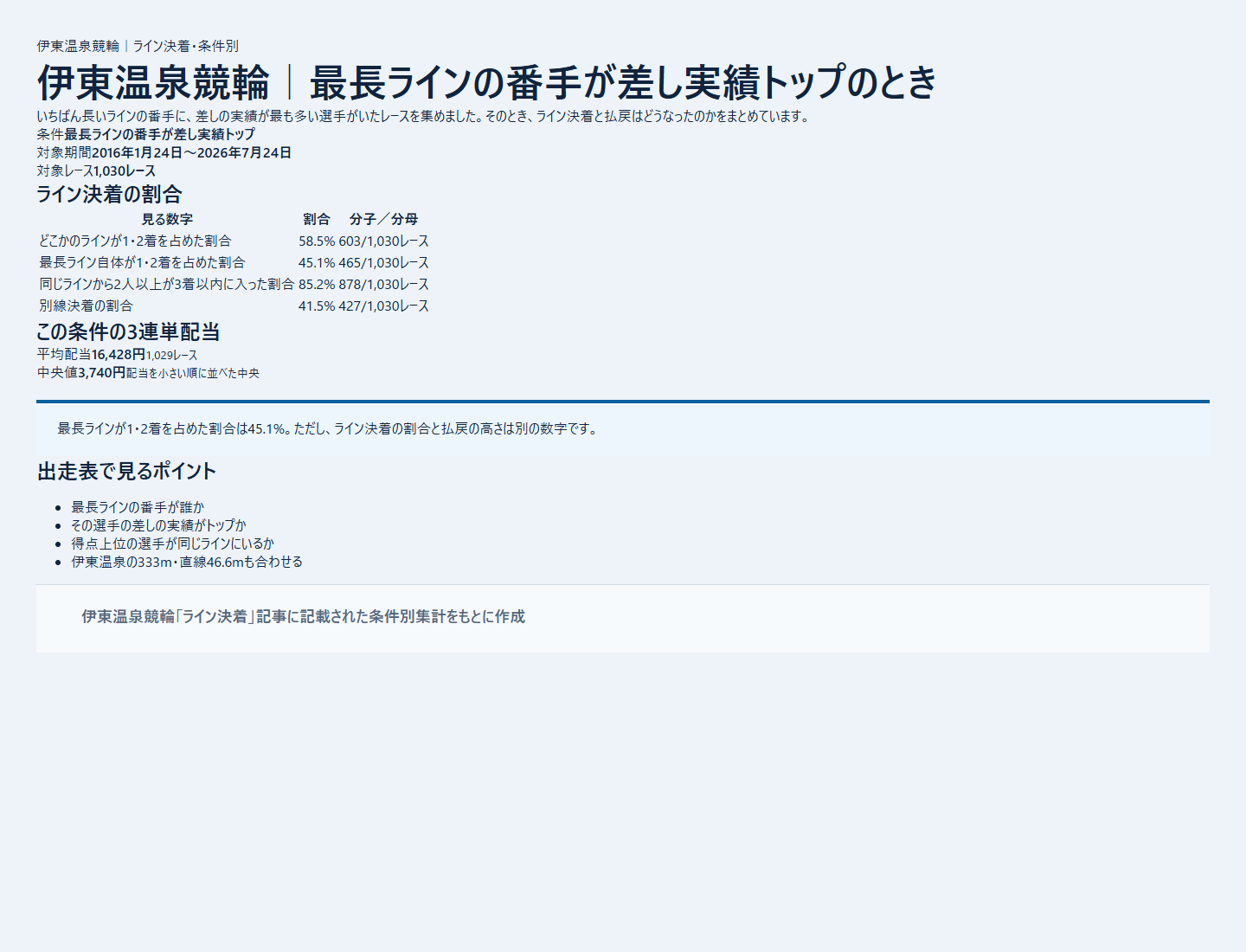This screenshot has height=952, width=1246.
Task: Select row label 同じラインから2人以上が3着以内に入った割合
Action: point(167,284)
